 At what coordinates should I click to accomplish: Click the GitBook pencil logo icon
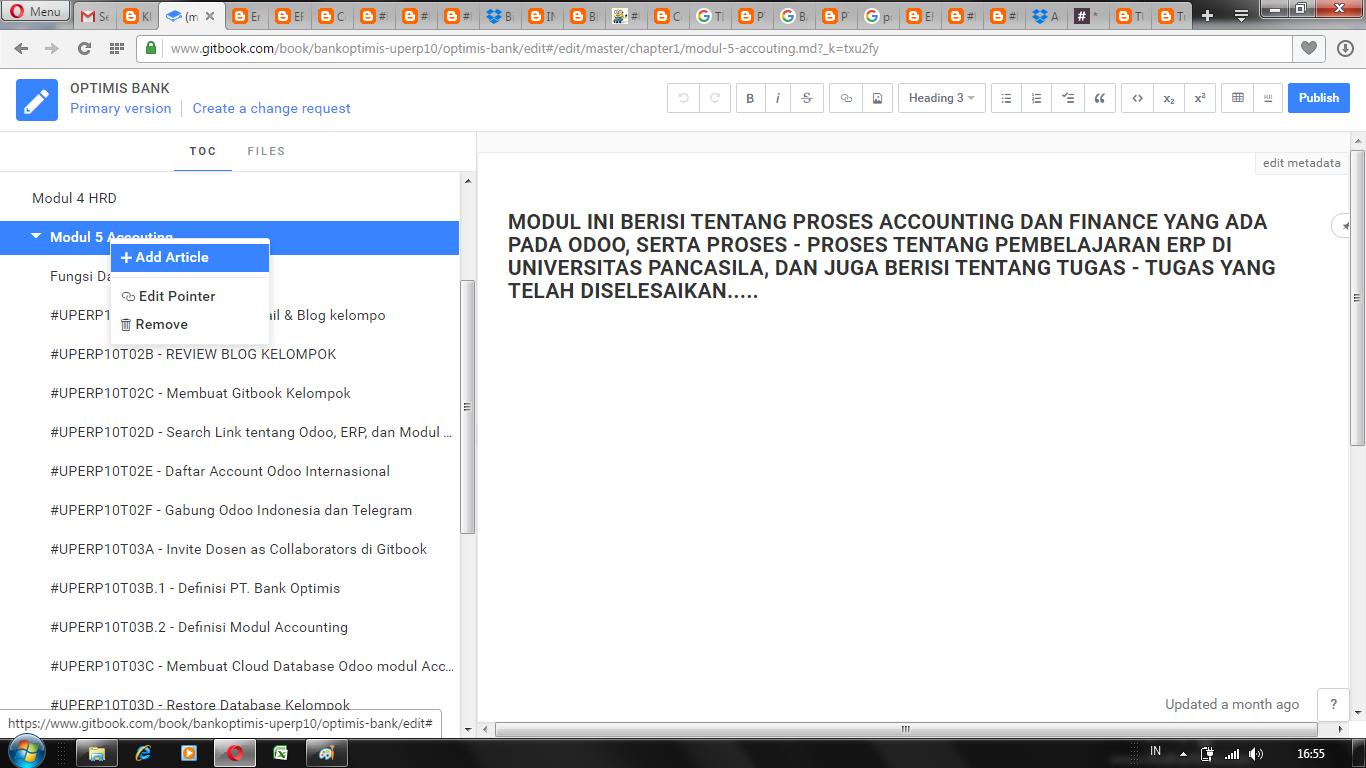37,100
